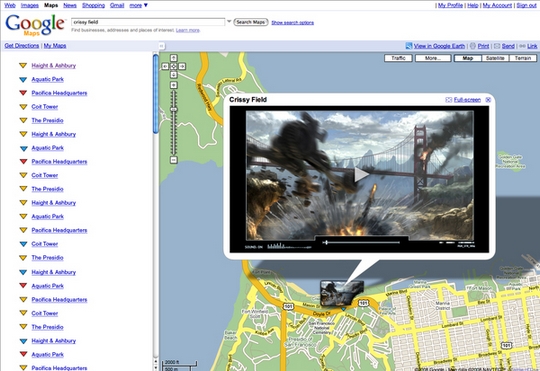Switch to Terrain view
This screenshot has height=371, width=540.
click(523, 58)
